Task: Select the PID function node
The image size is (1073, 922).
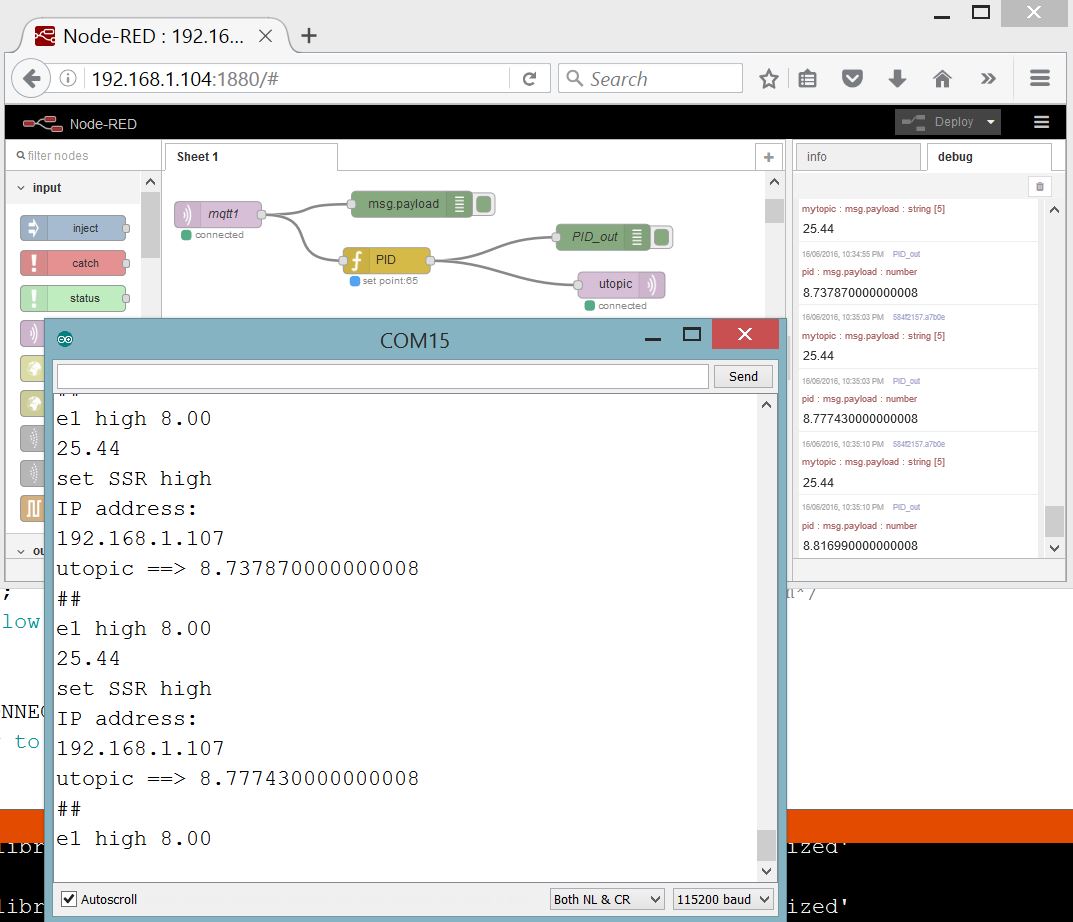Action: [x=386, y=260]
